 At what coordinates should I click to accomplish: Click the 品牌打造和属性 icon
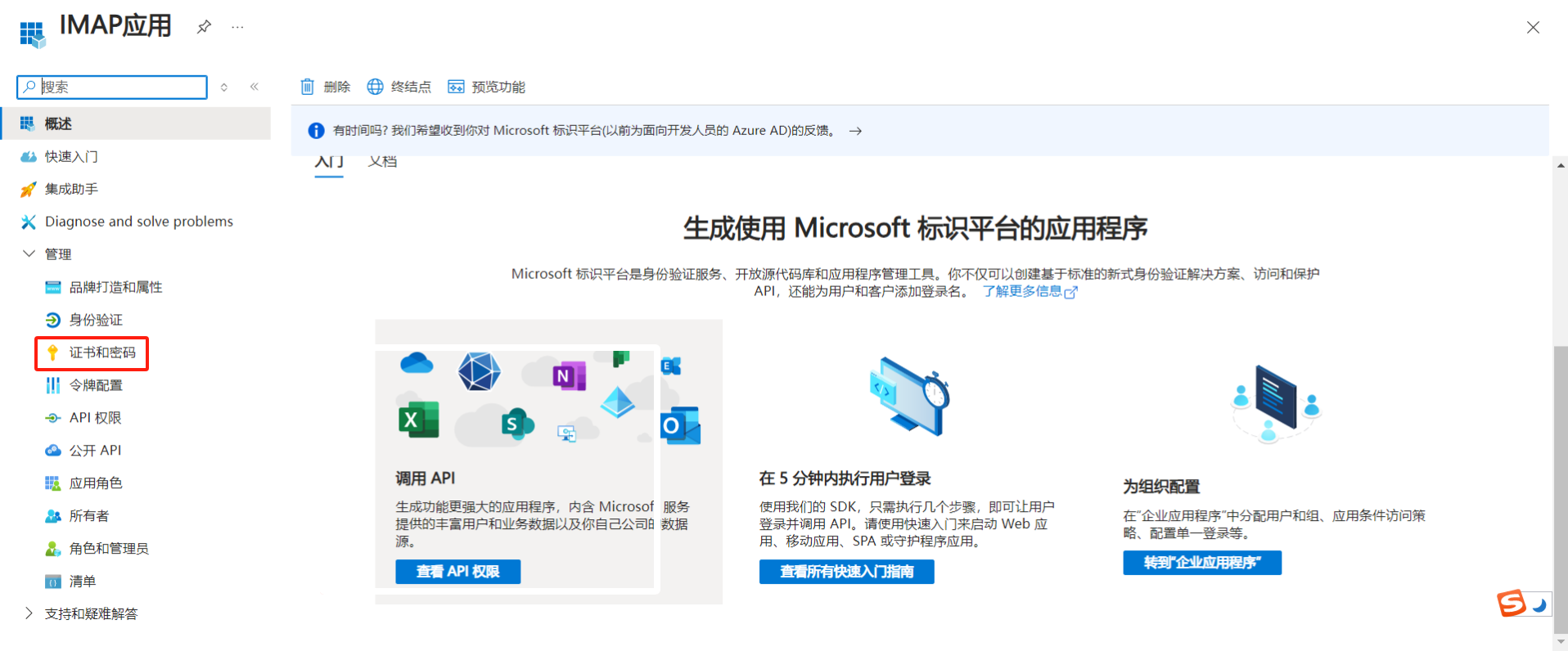pyautogui.click(x=52, y=287)
